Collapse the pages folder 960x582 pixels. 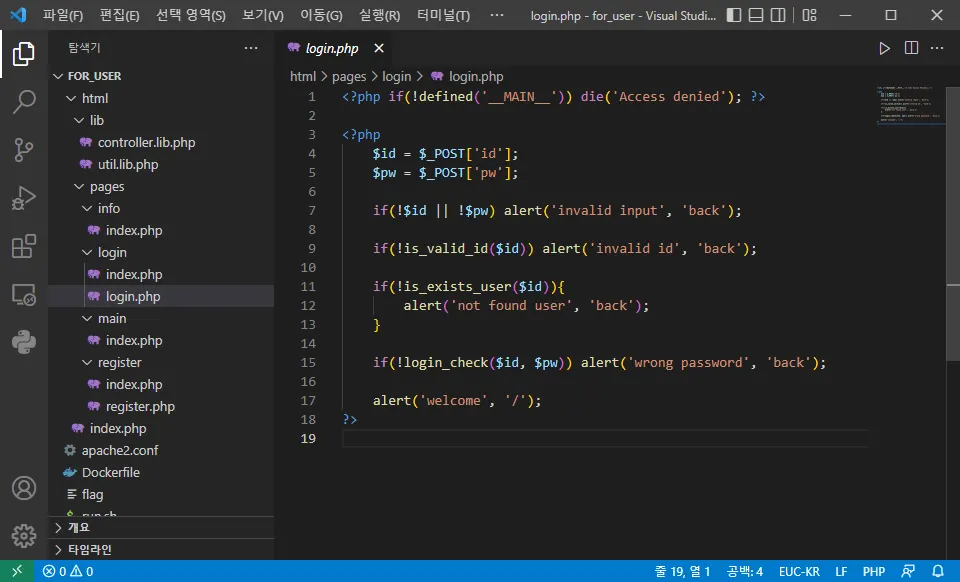[106, 186]
